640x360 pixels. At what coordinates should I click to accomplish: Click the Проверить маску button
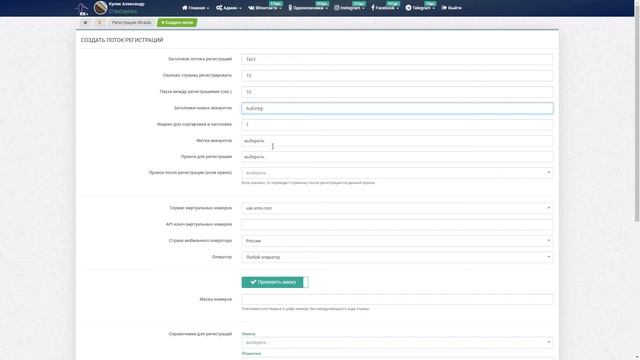click(275, 282)
